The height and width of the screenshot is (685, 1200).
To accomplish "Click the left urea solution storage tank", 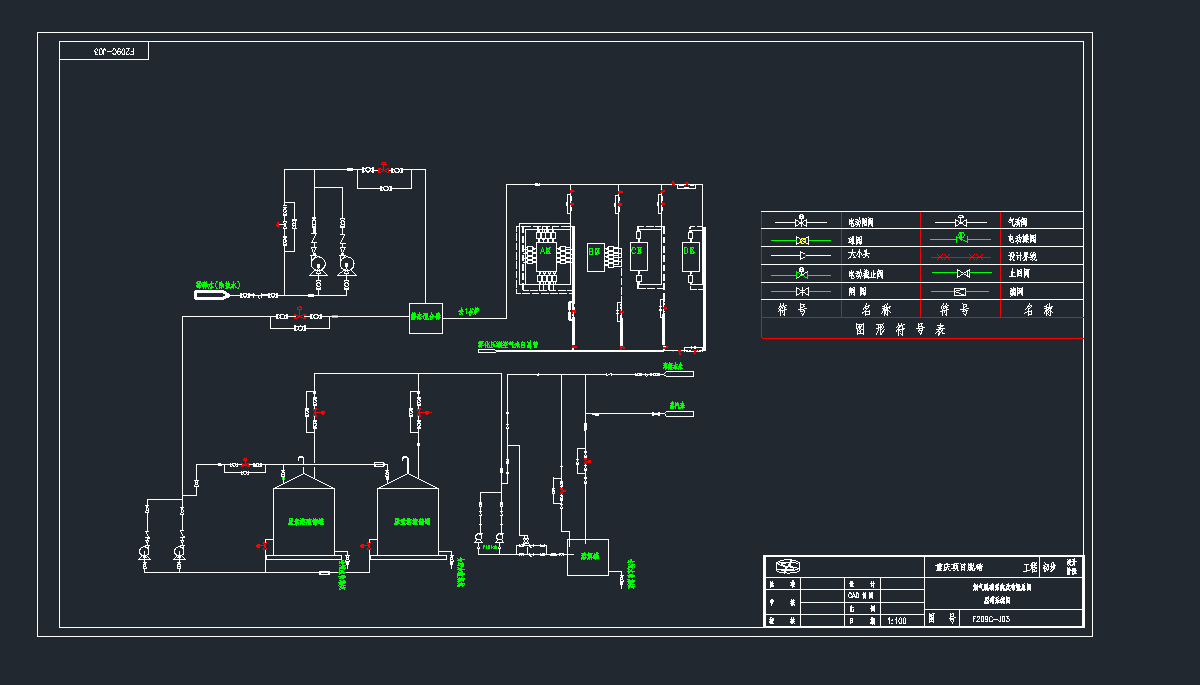I will (303, 520).
